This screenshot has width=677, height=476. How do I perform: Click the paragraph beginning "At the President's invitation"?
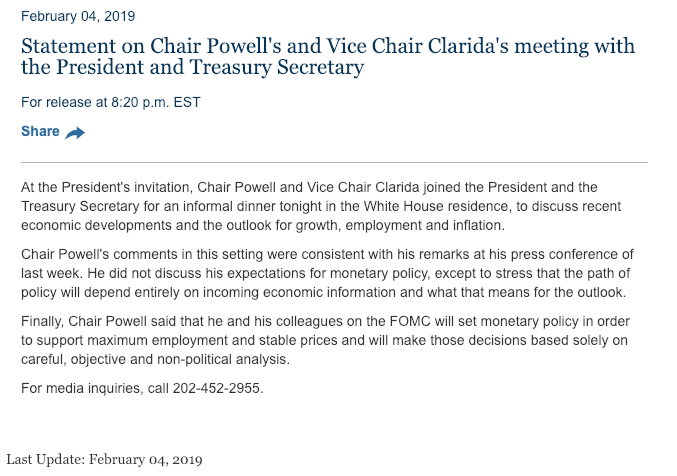(322, 206)
